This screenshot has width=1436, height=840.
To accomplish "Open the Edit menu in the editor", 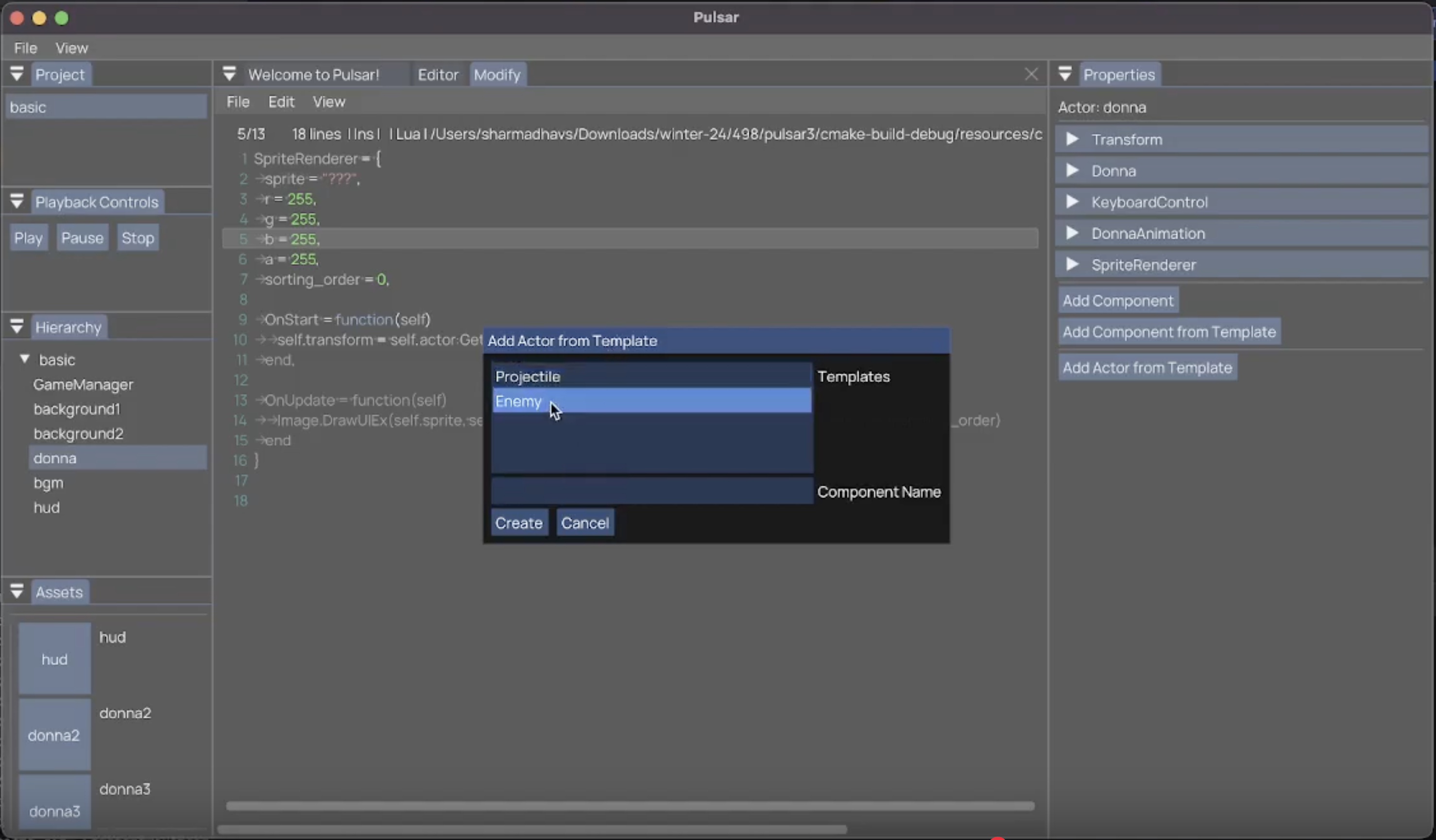I will click(281, 101).
